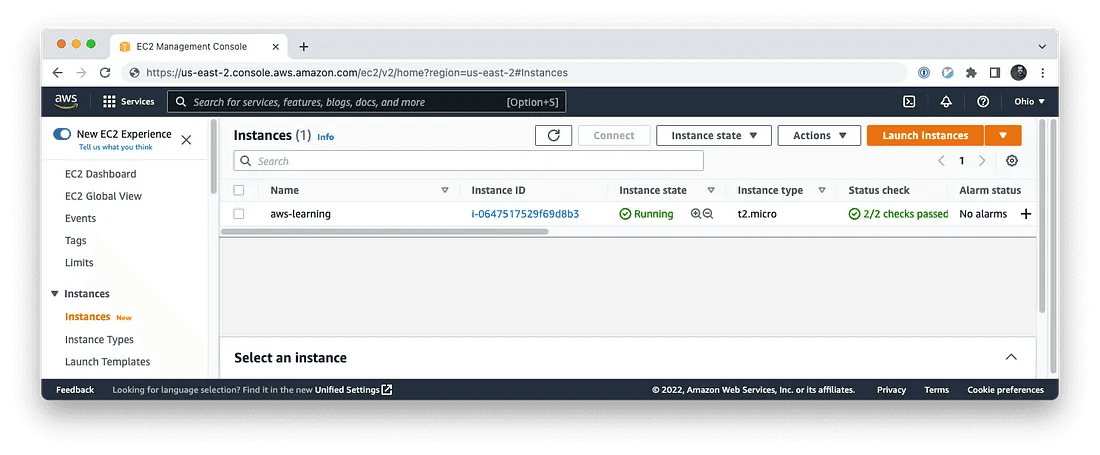Reload the browser page
Screen dimensions: 1100x455
pos(105,72)
